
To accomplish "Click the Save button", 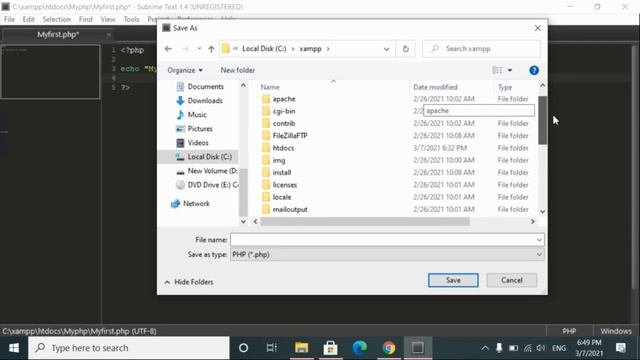I will 453,280.
